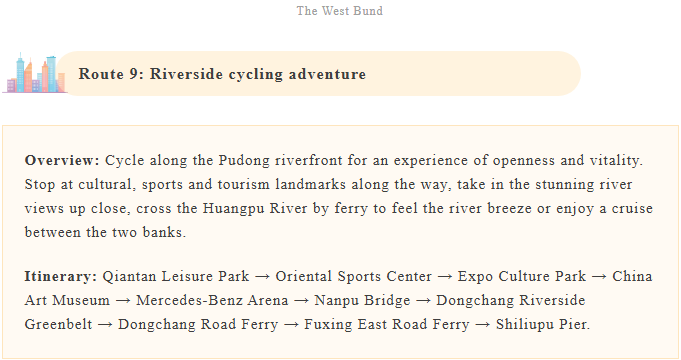Image resolution: width=681 pixels, height=360 pixels.
Task: Click the Route 9 heading banner
Action: pos(319,73)
